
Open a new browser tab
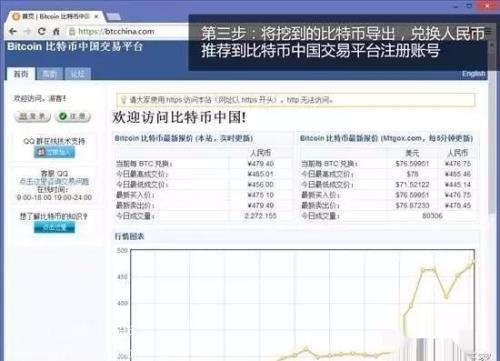tap(113, 17)
